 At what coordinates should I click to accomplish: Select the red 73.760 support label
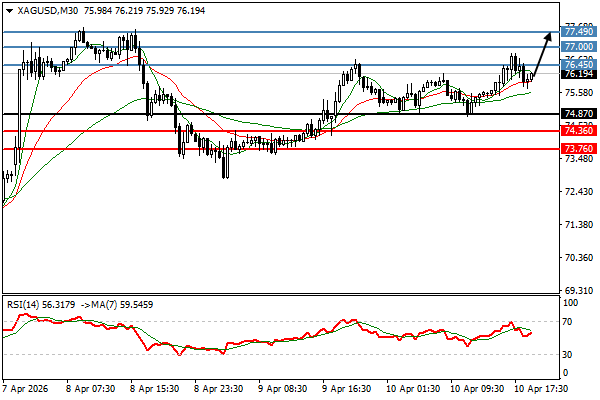577,149
